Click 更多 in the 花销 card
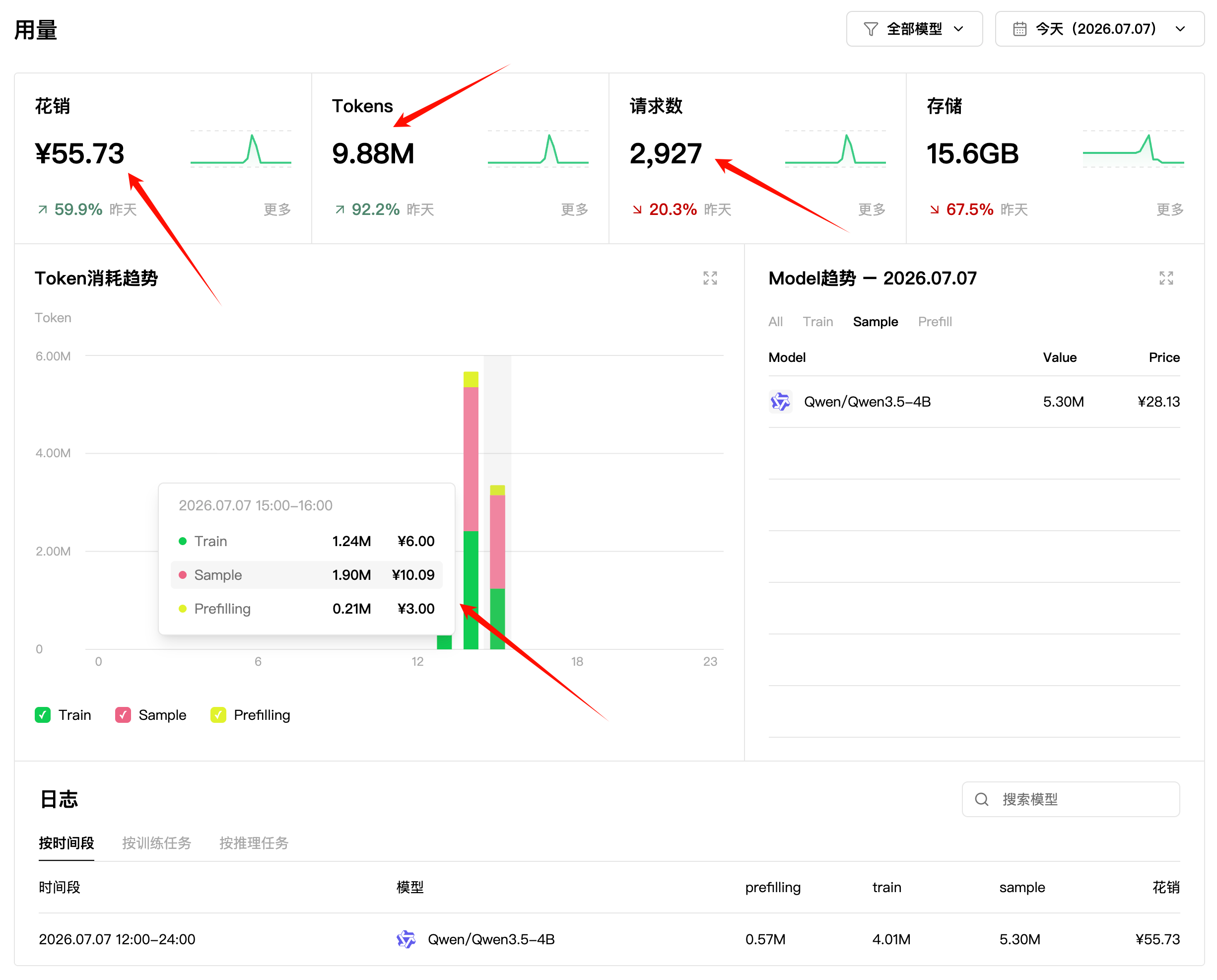 (277, 210)
